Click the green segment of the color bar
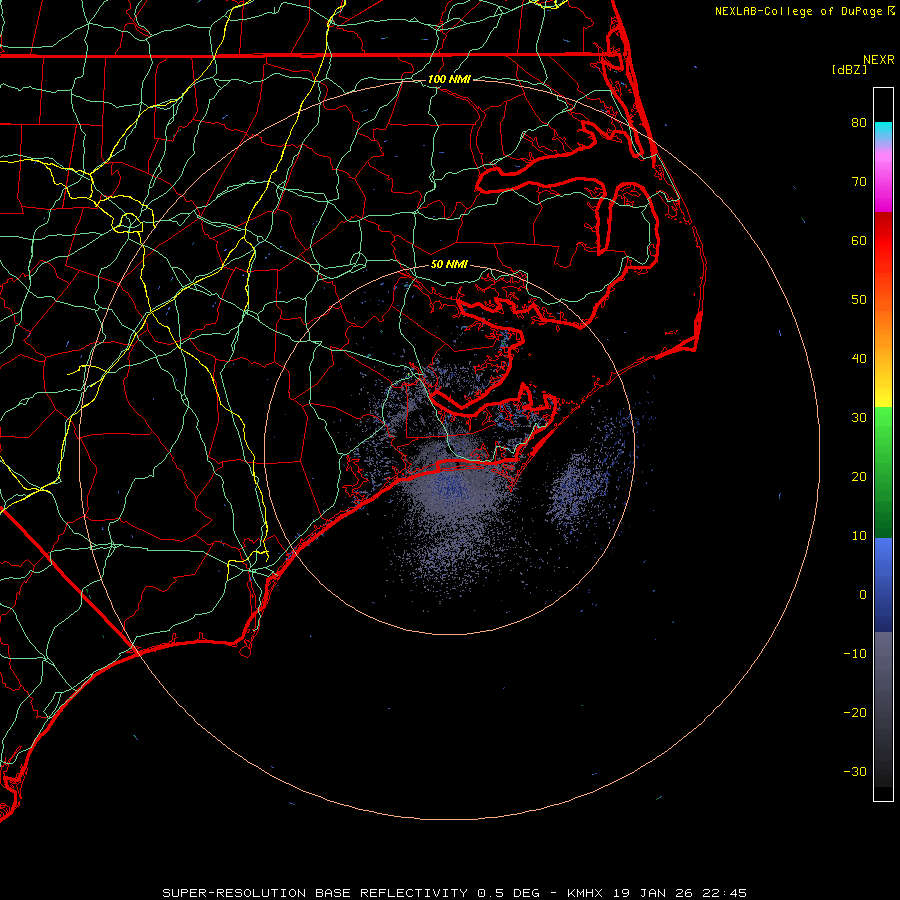900x900 pixels. [883, 472]
